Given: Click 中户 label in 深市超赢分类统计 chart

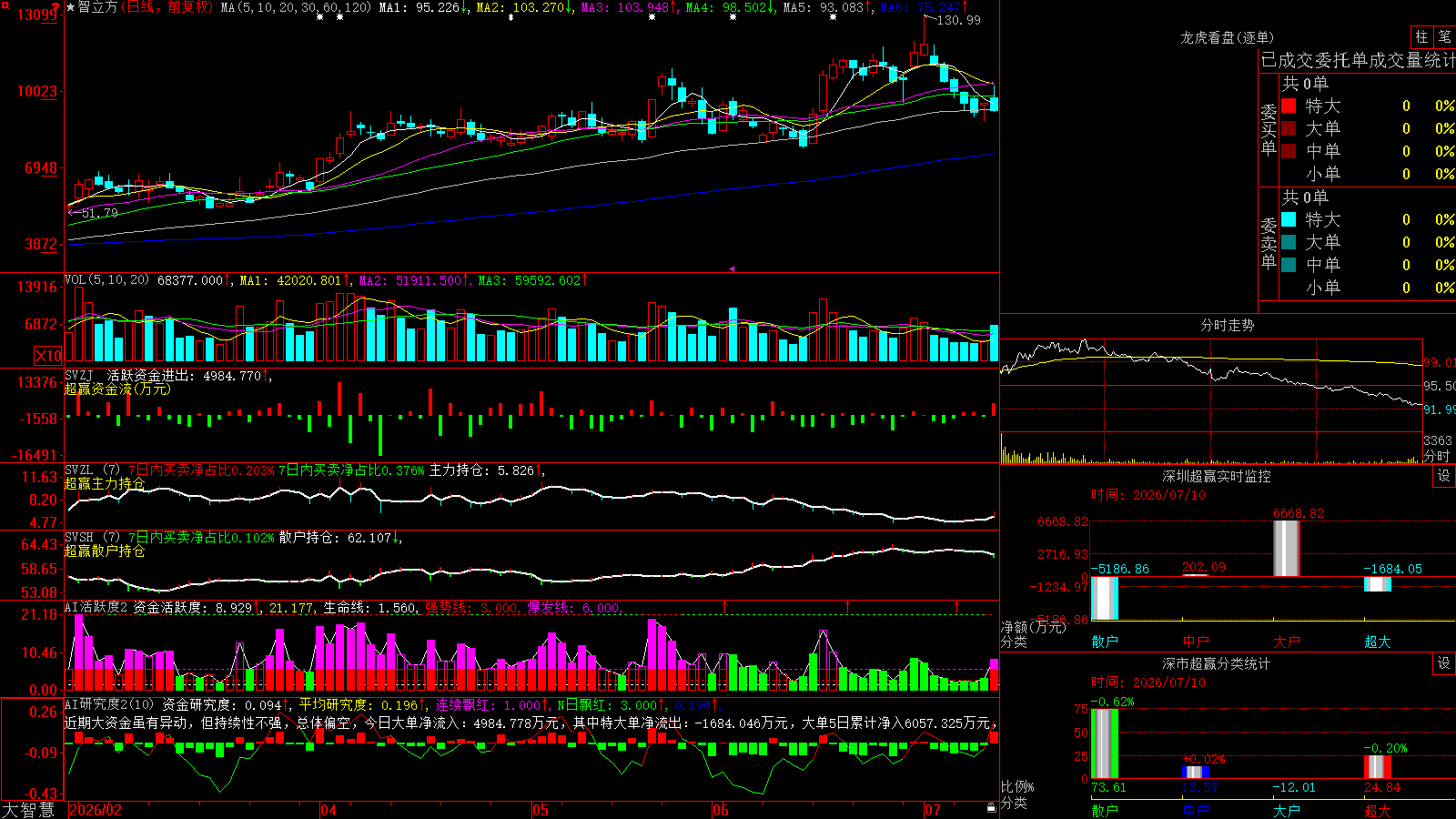Looking at the screenshot, I should coord(1196,810).
